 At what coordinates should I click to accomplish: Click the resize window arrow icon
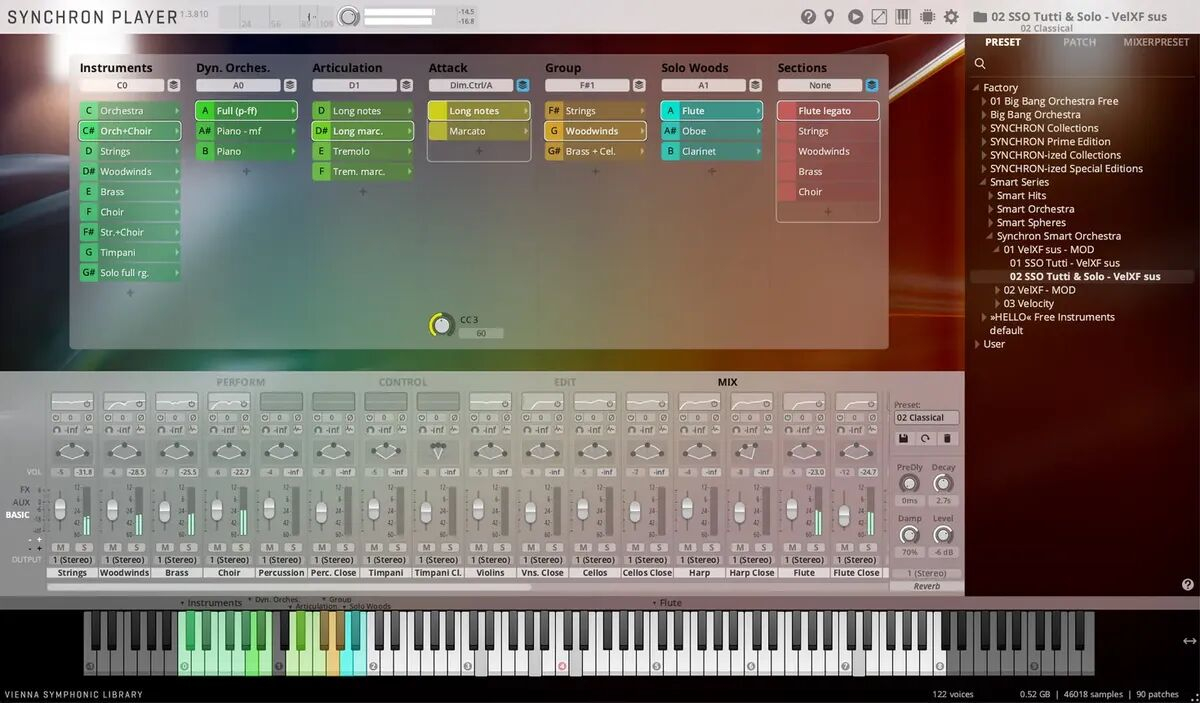click(x=879, y=17)
